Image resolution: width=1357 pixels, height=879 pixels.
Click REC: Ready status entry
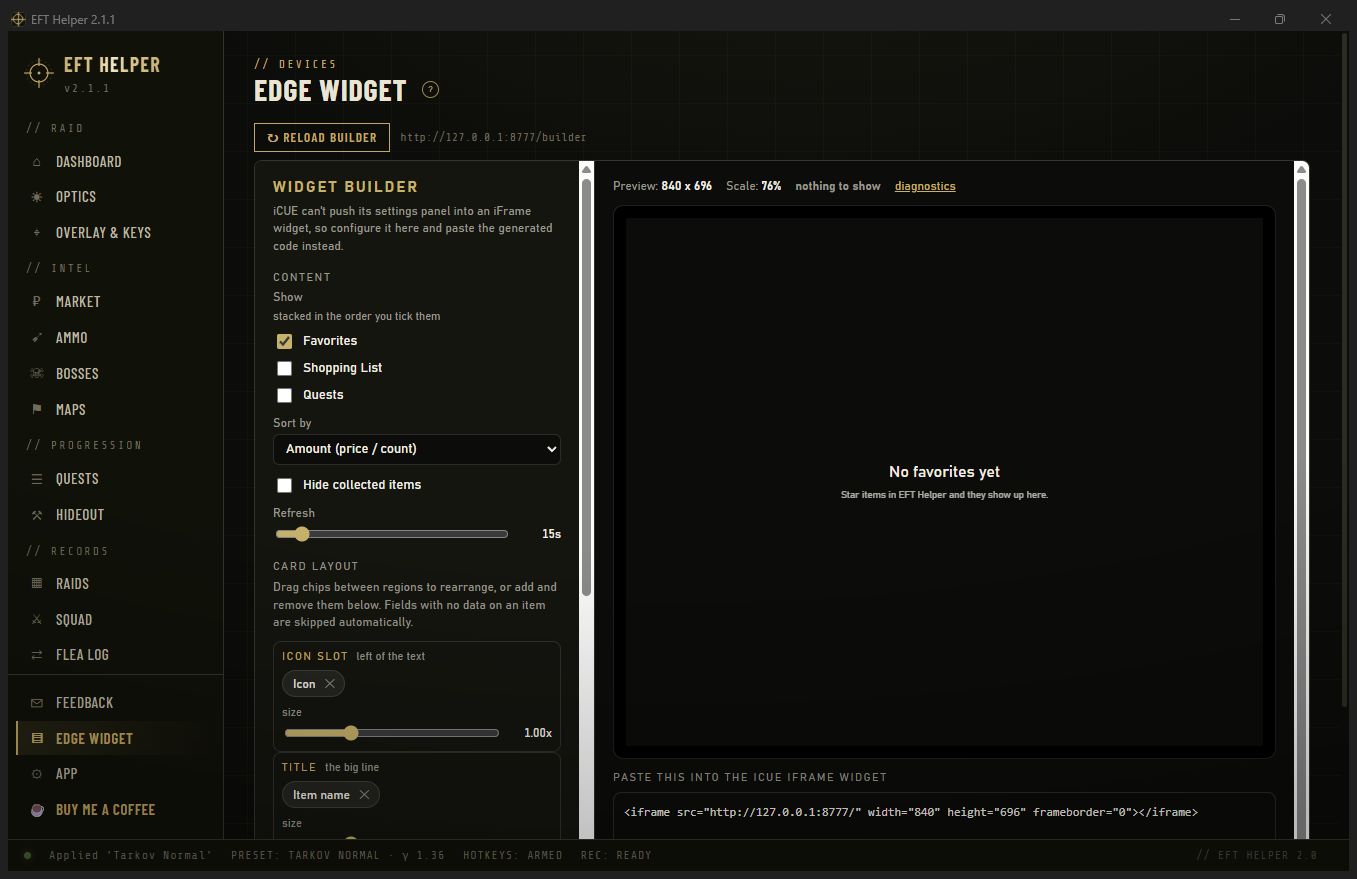(x=617, y=856)
